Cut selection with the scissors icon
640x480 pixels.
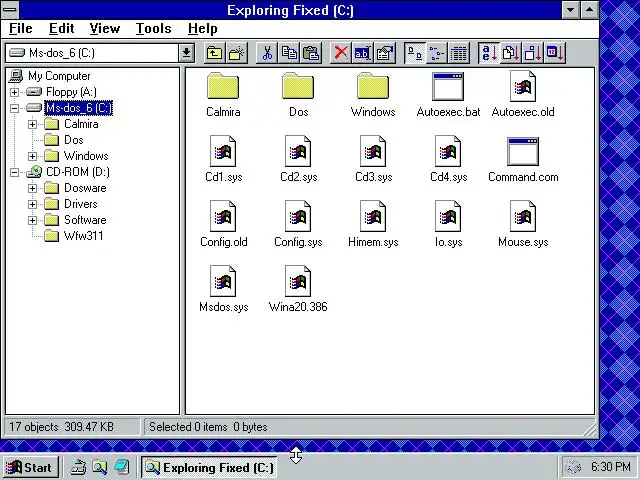[267, 53]
